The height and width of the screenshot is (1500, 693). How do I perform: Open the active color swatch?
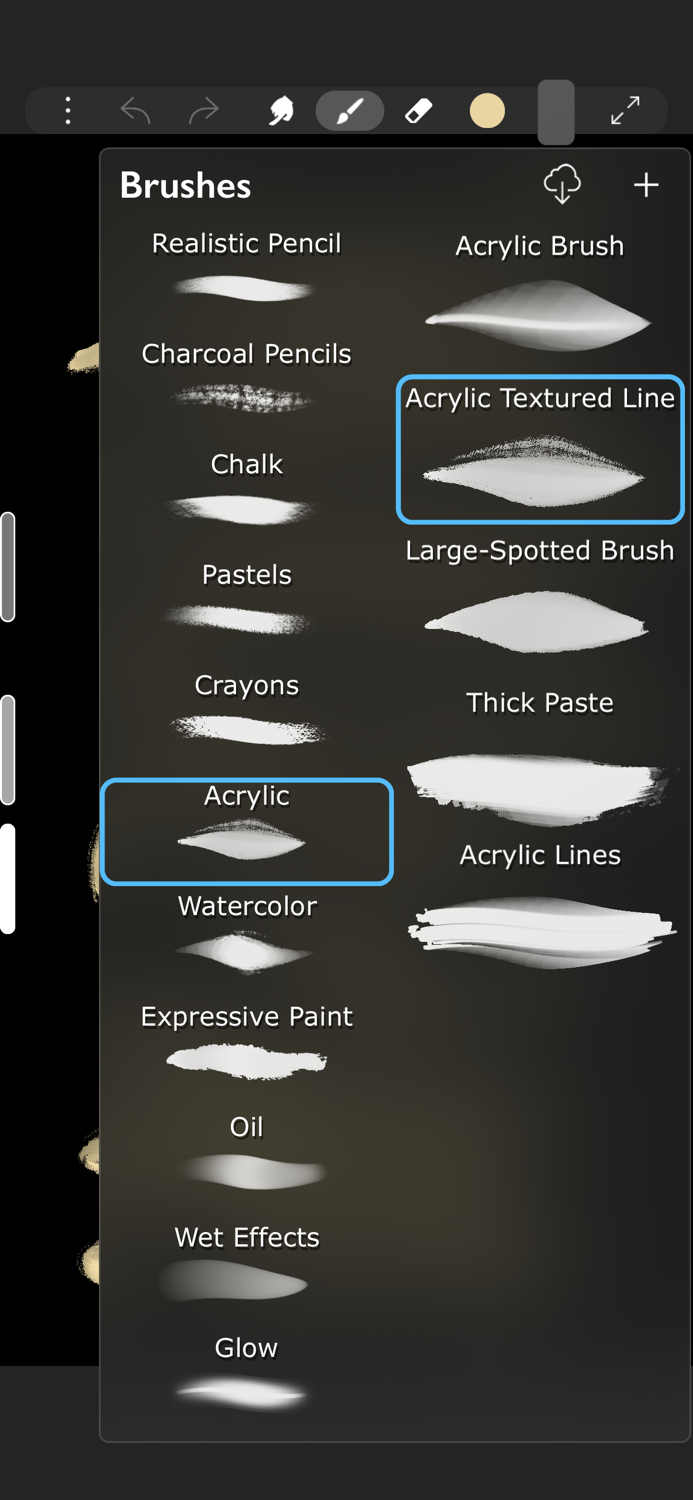point(487,110)
